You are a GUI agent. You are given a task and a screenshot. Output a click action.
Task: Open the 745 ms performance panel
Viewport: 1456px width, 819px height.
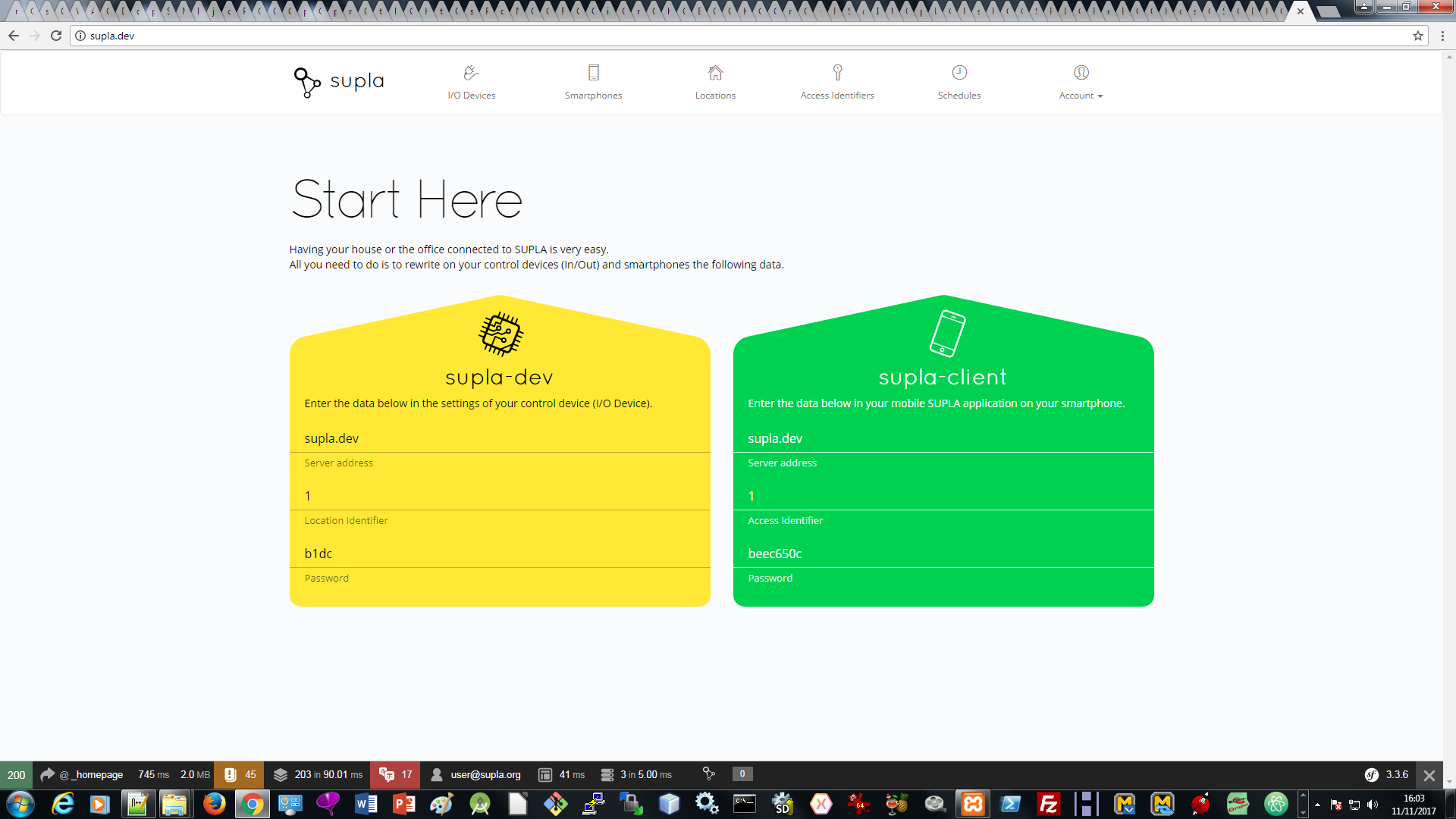(x=153, y=774)
